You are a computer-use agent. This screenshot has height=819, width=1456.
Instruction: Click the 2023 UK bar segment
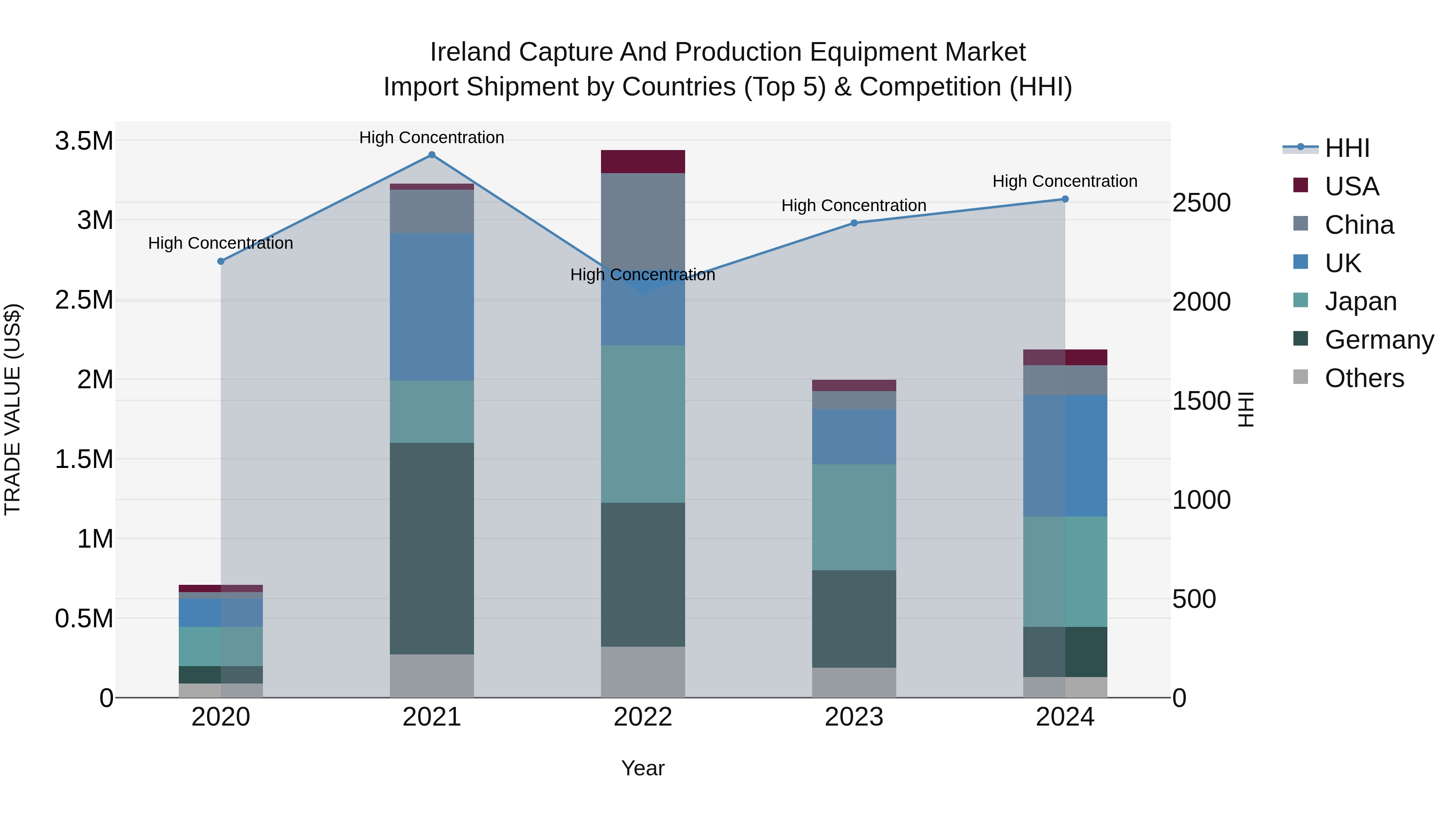(854, 437)
